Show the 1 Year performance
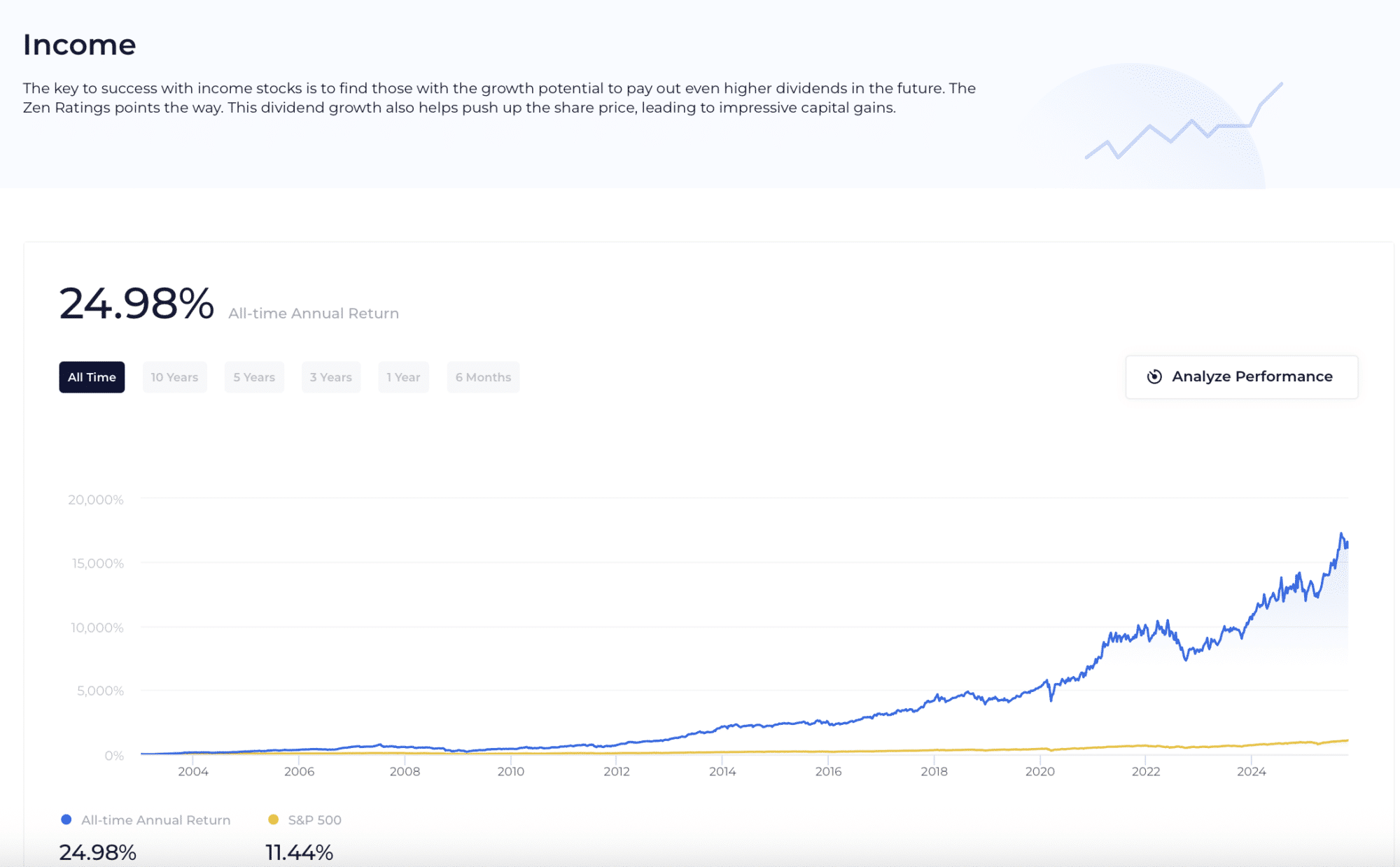 coord(403,376)
